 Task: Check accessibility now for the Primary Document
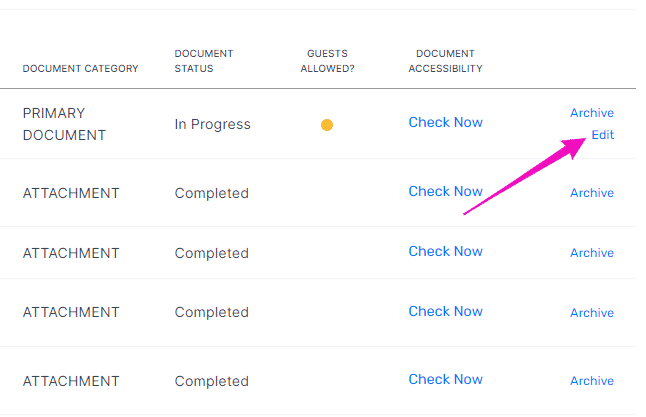pyautogui.click(x=445, y=122)
